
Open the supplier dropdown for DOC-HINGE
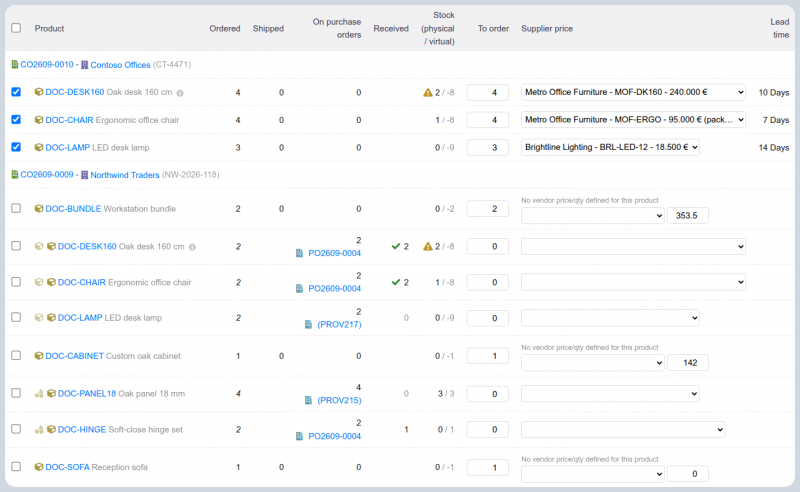point(623,430)
